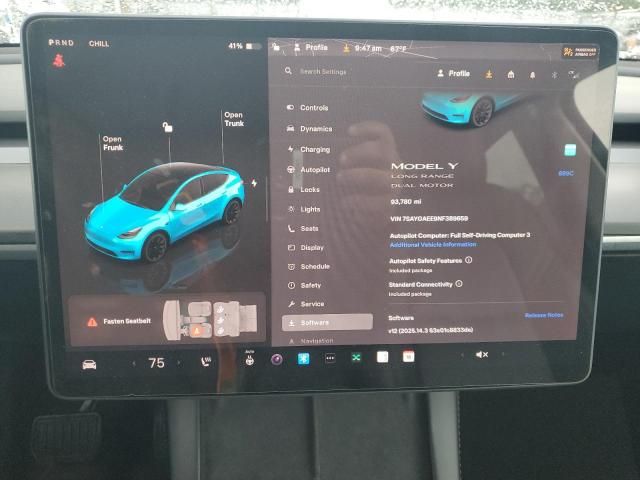
Task: Tap the charge port lightning bolt icon
Action: [254, 183]
